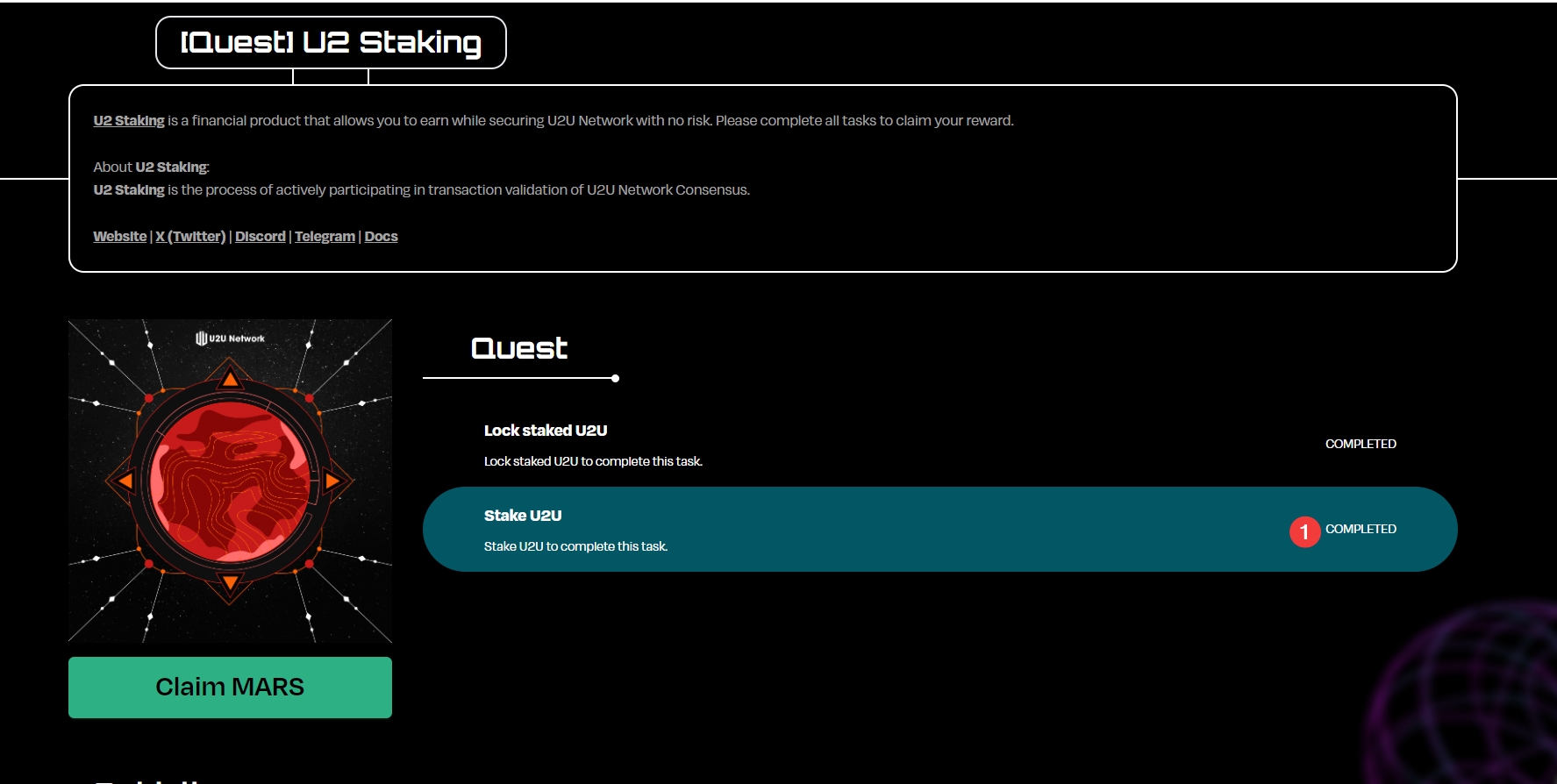Click the orange left arrow on Mars artwork
This screenshot has width=1557, height=784.
pos(125,481)
